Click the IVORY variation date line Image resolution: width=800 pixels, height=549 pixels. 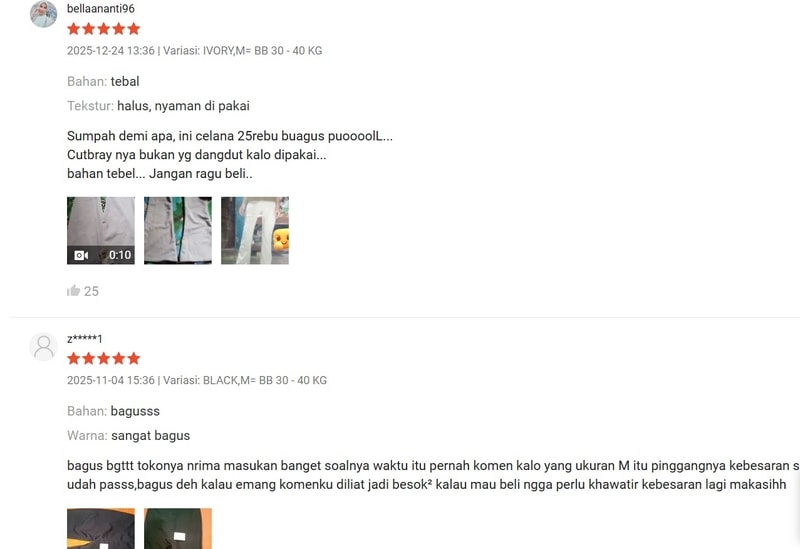click(194, 51)
